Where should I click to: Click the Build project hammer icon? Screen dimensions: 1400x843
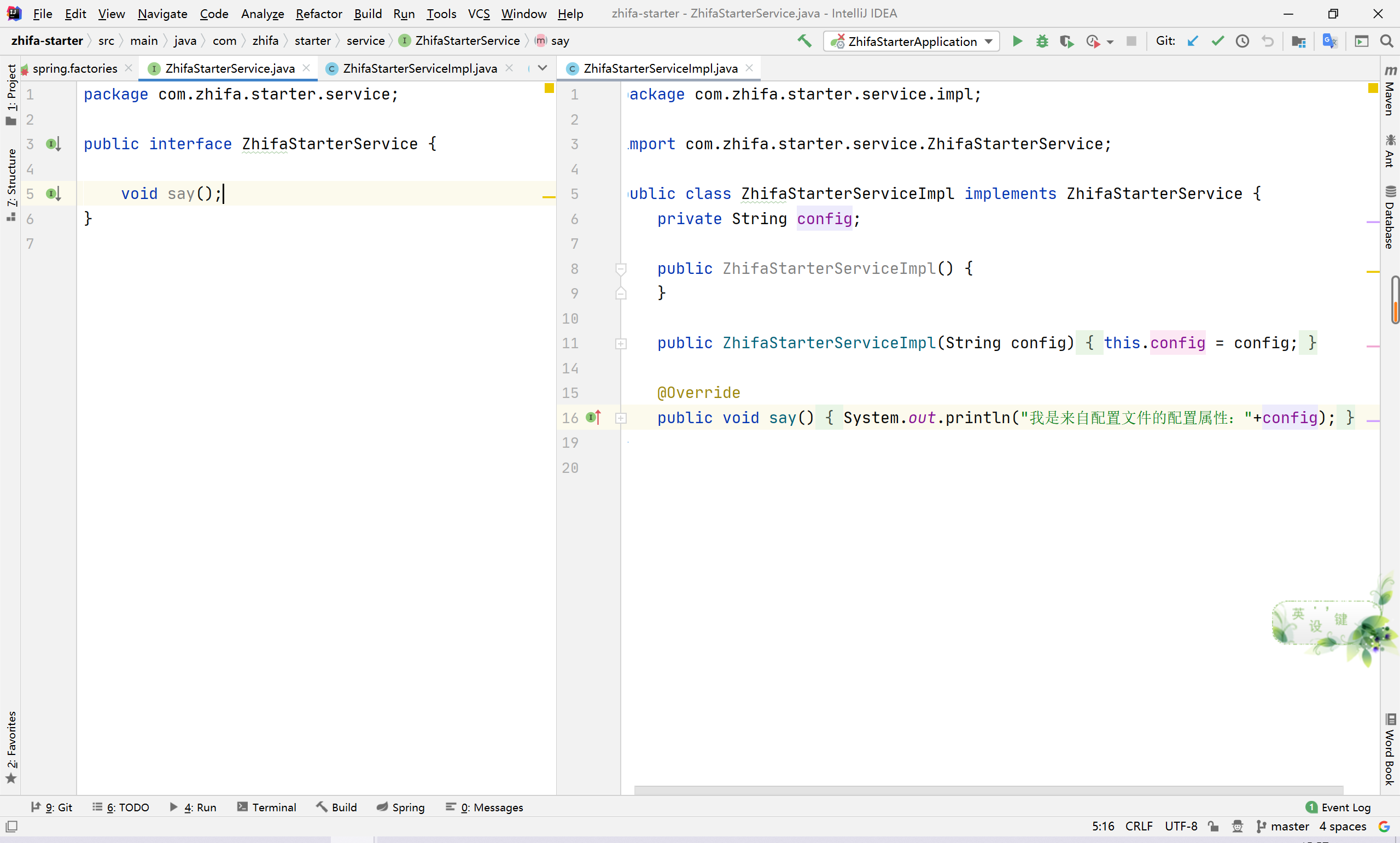pos(804,41)
